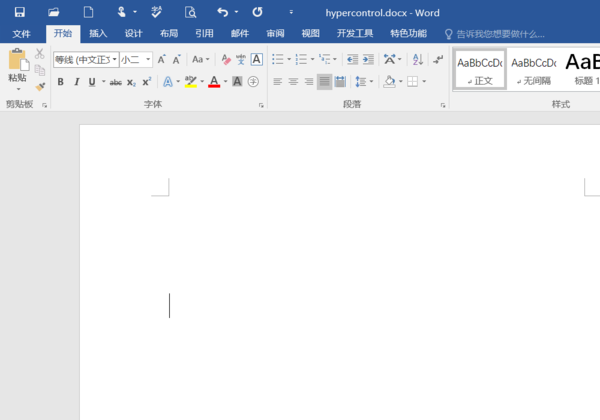Increase paragraph indent
The image size is (600, 420).
(x=368, y=59)
